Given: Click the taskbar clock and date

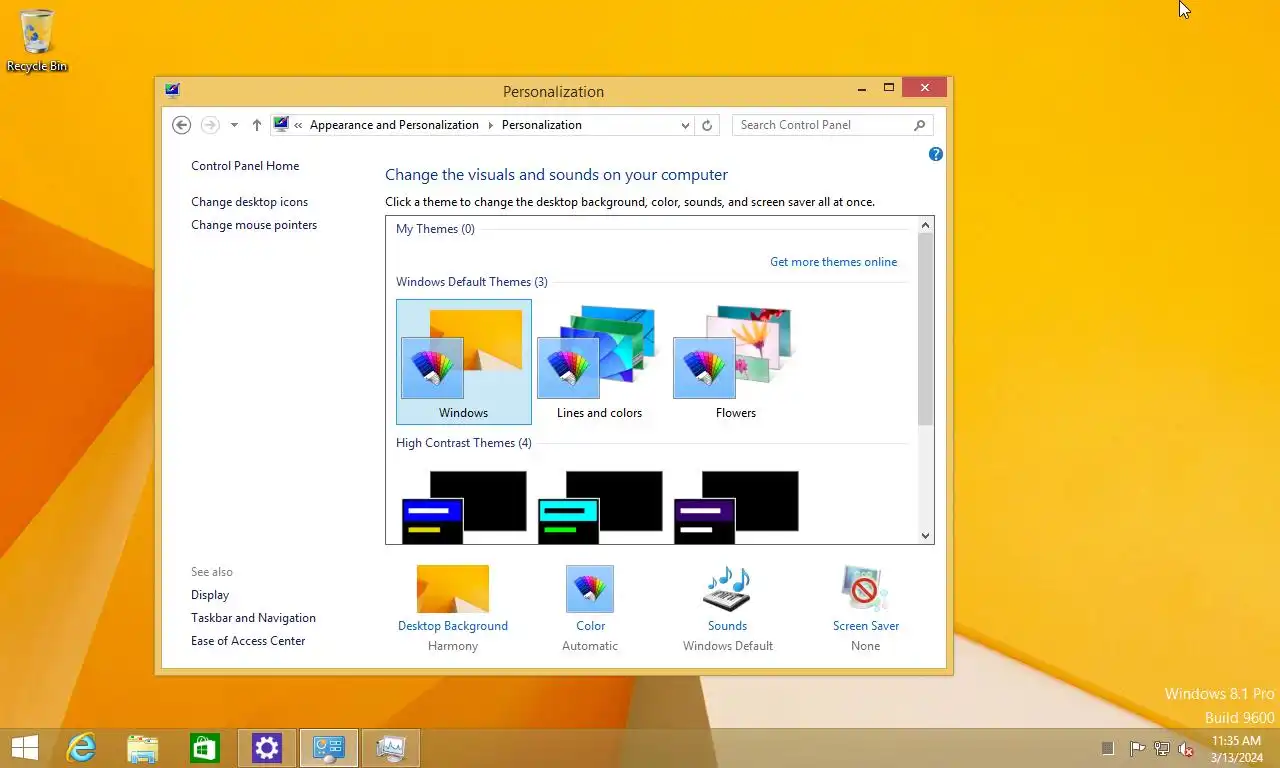Looking at the screenshot, I should 1236,748.
